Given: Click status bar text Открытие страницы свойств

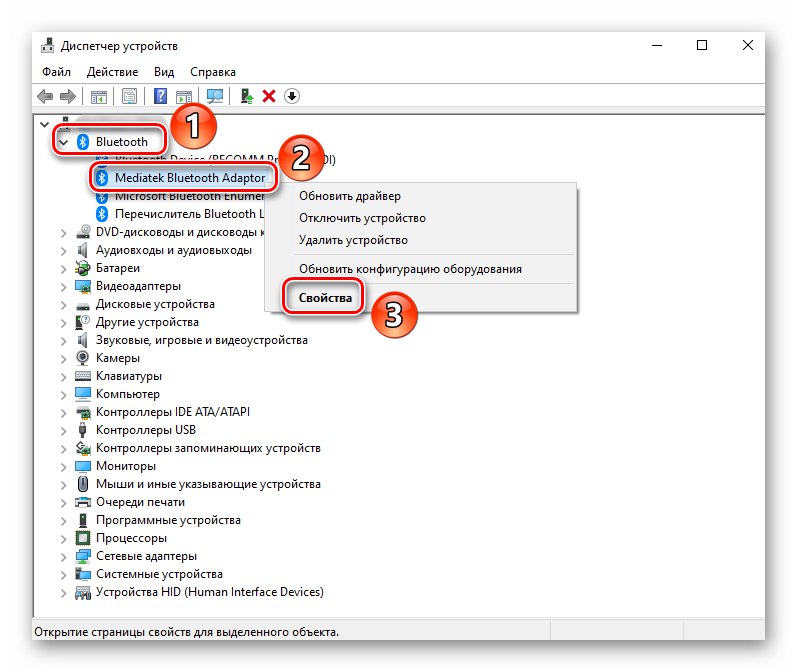Looking at the screenshot, I should point(187,632).
